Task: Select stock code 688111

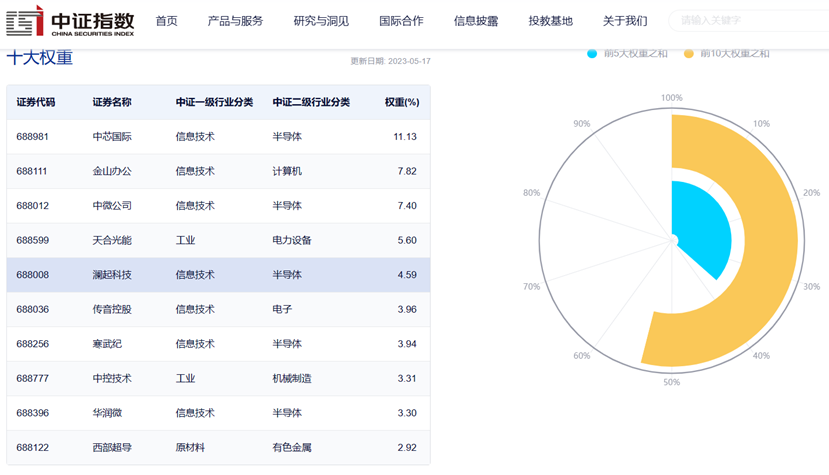Action: (x=32, y=171)
